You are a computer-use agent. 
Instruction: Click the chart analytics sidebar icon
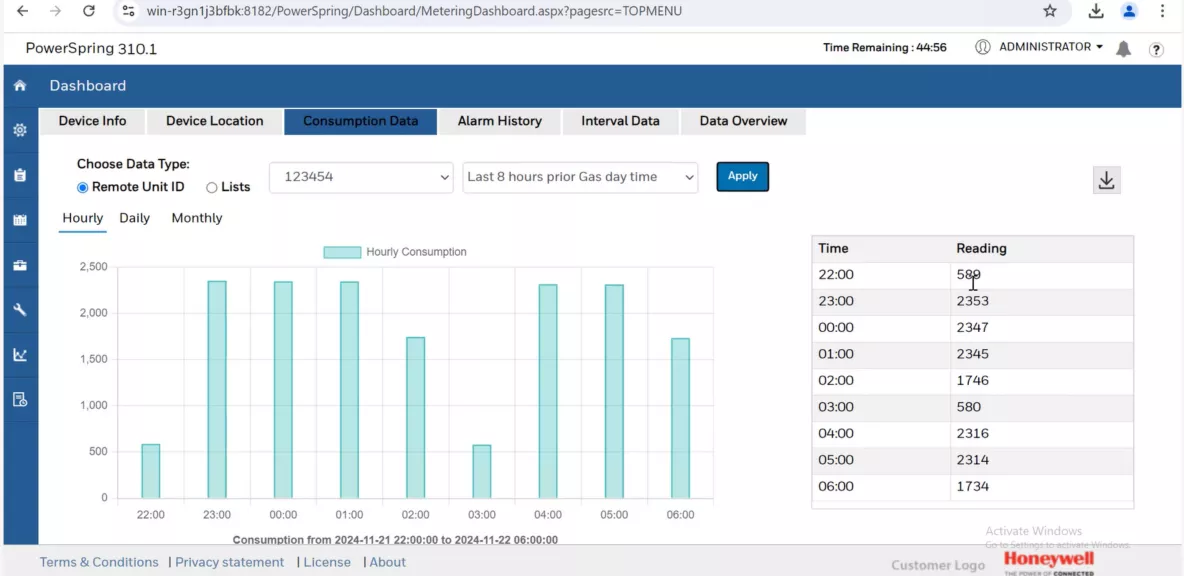pyautogui.click(x=19, y=355)
